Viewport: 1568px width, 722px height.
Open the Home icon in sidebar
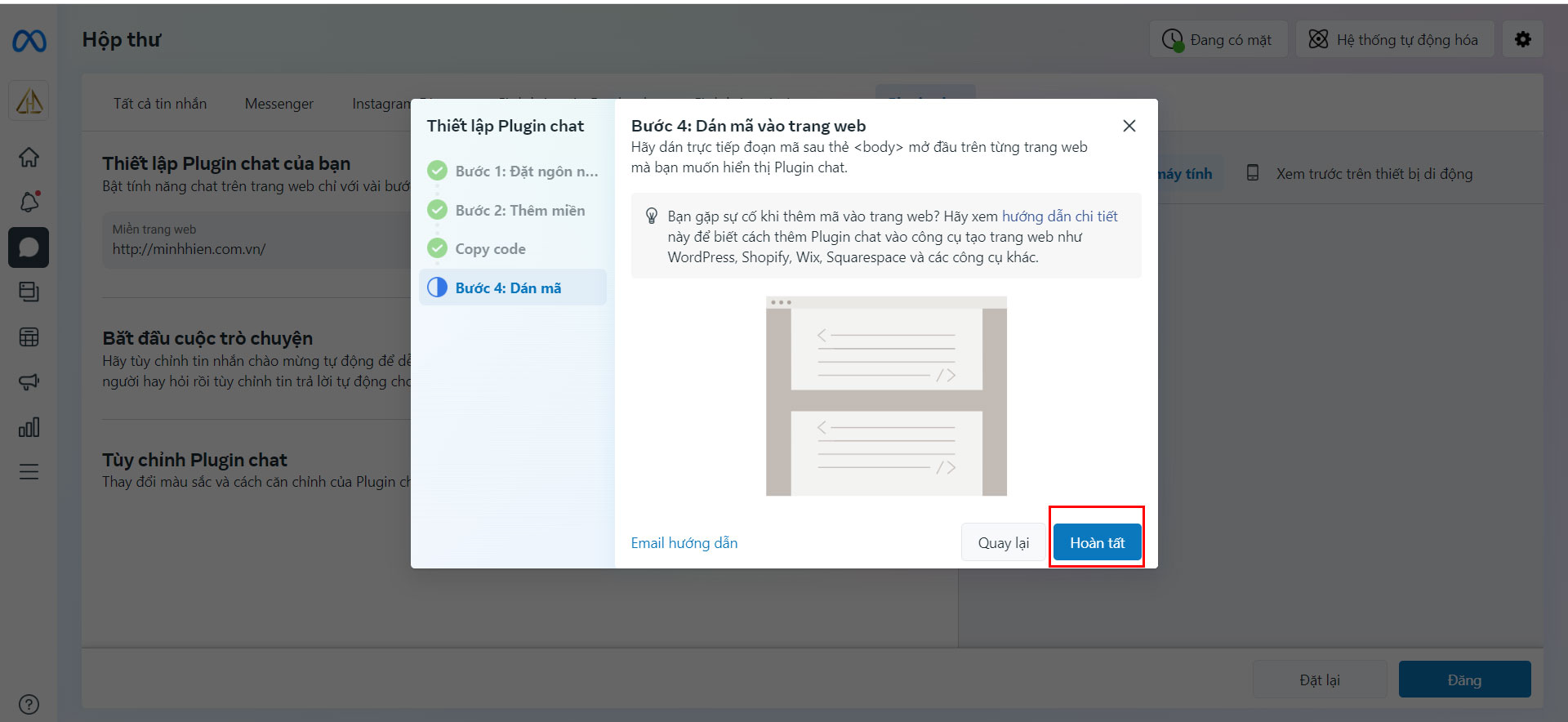click(29, 157)
